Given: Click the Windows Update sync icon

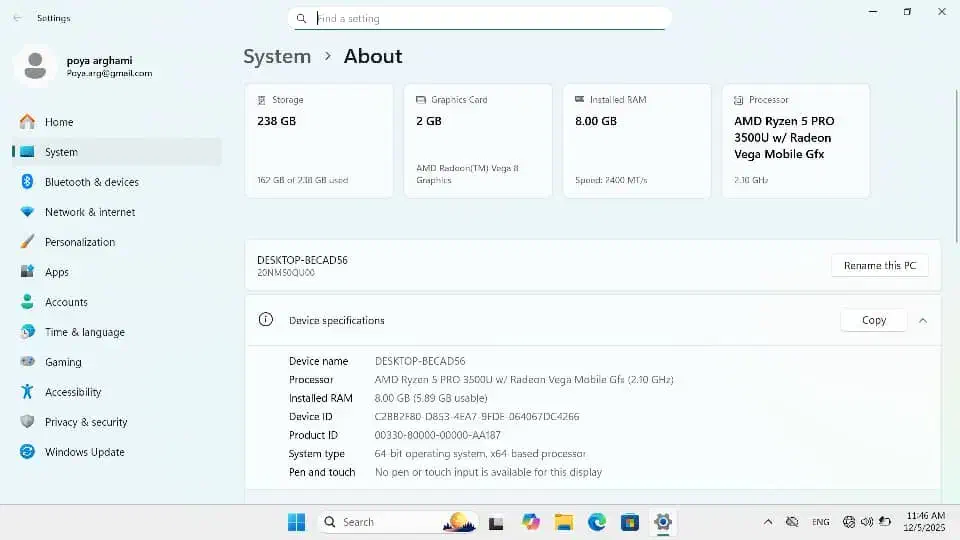Looking at the screenshot, I should pyautogui.click(x=27, y=452).
